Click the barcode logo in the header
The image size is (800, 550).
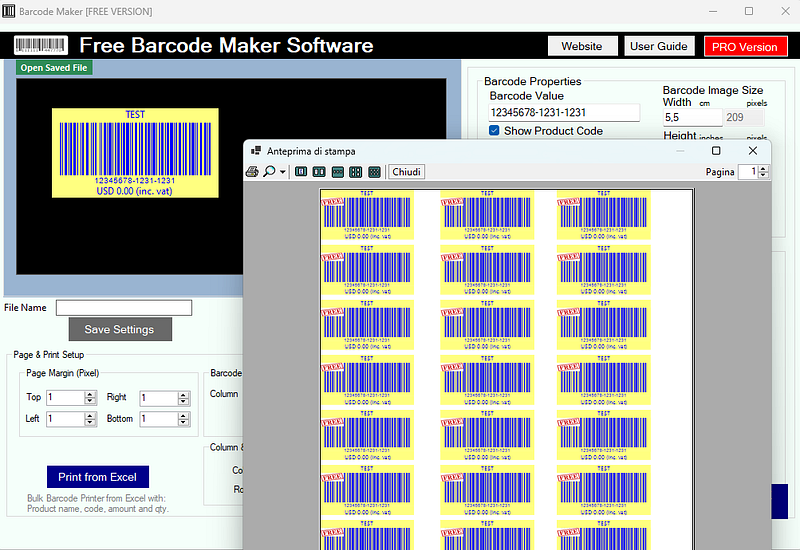pyautogui.click(x=41, y=45)
